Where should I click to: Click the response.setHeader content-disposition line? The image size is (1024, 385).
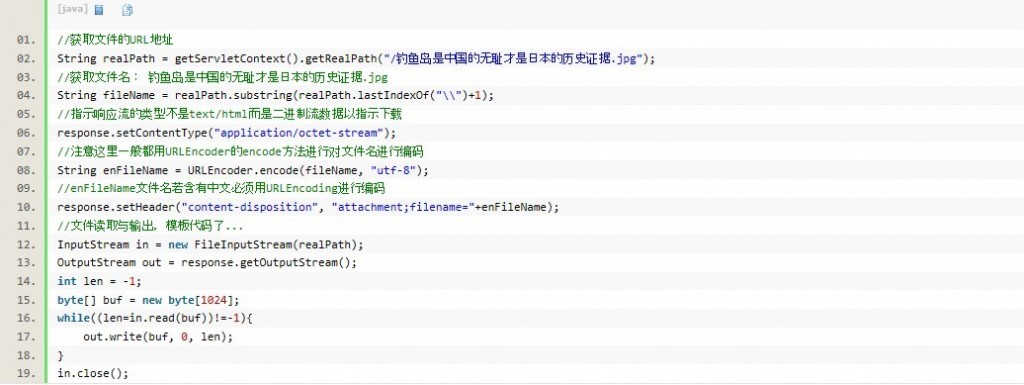point(308,208)
